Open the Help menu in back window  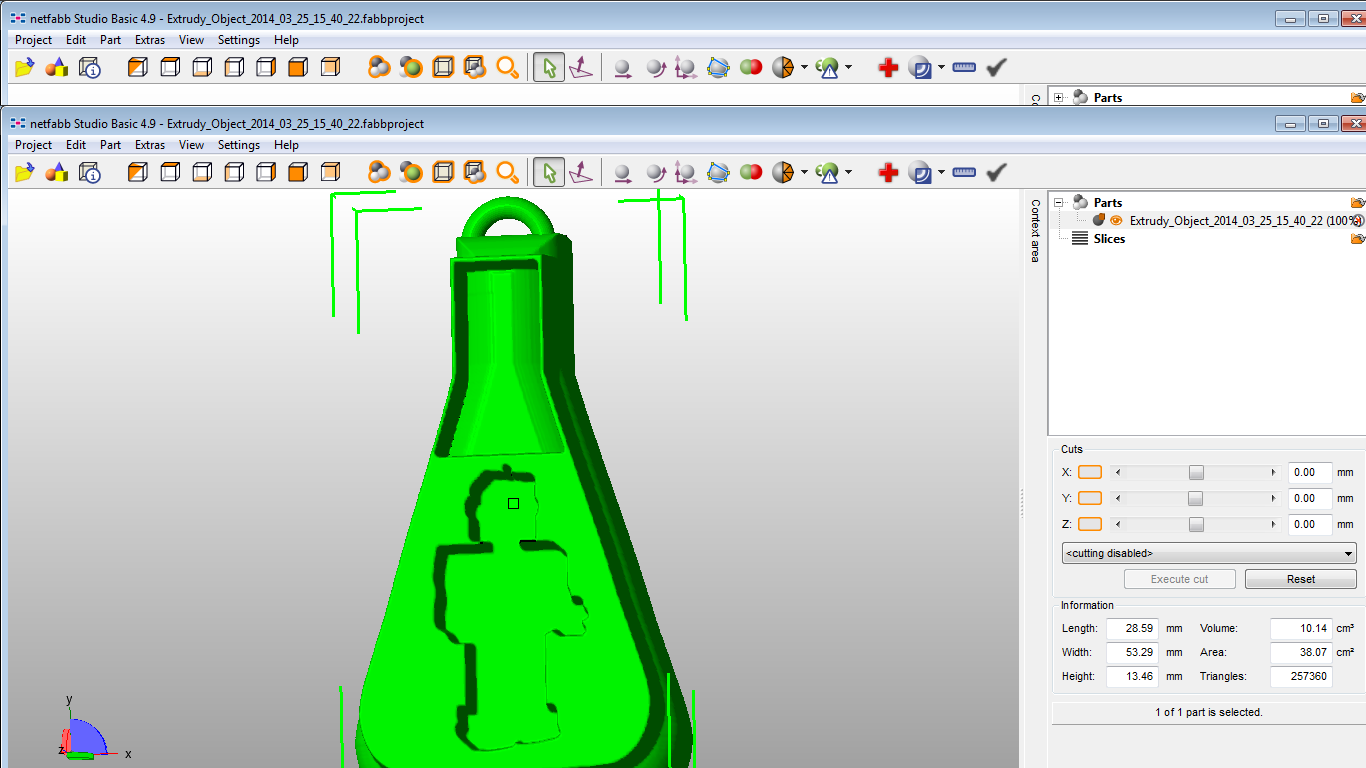pyautogui.click(x=286, y=40)
